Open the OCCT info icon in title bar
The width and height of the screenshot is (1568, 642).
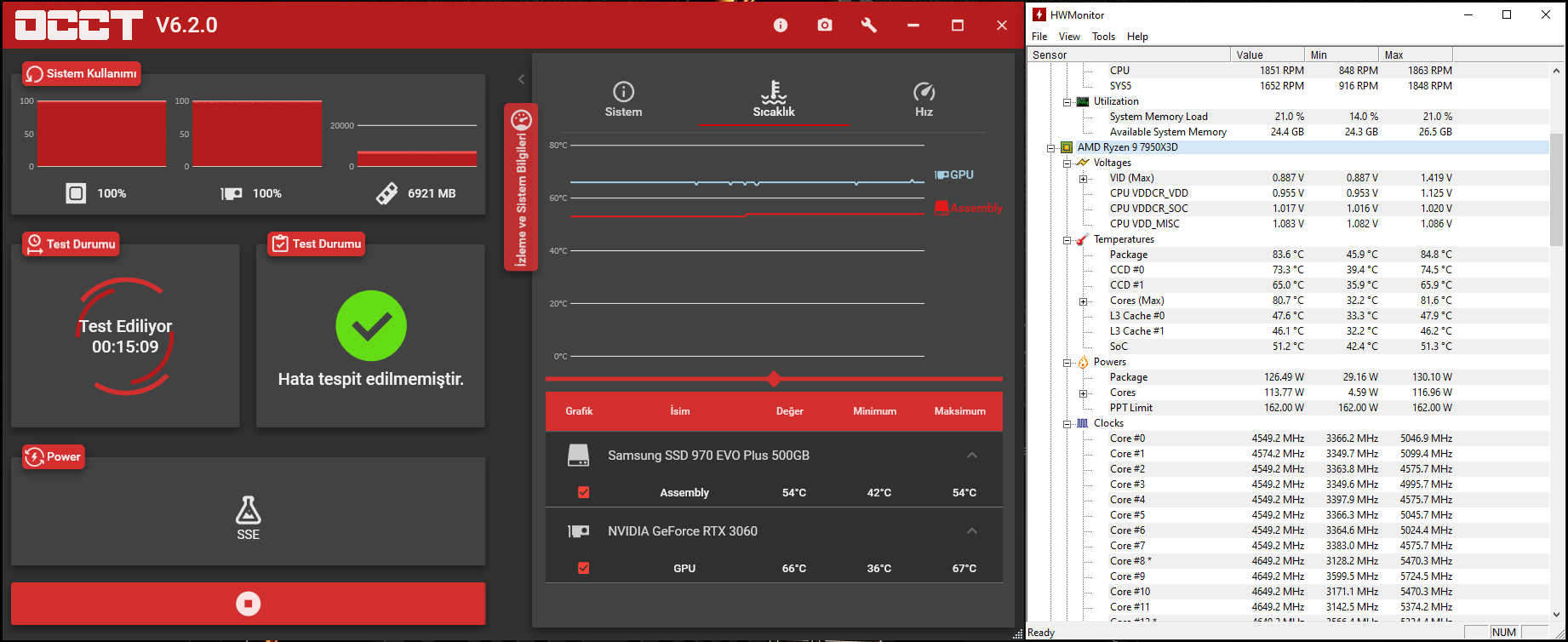point(781,26)
